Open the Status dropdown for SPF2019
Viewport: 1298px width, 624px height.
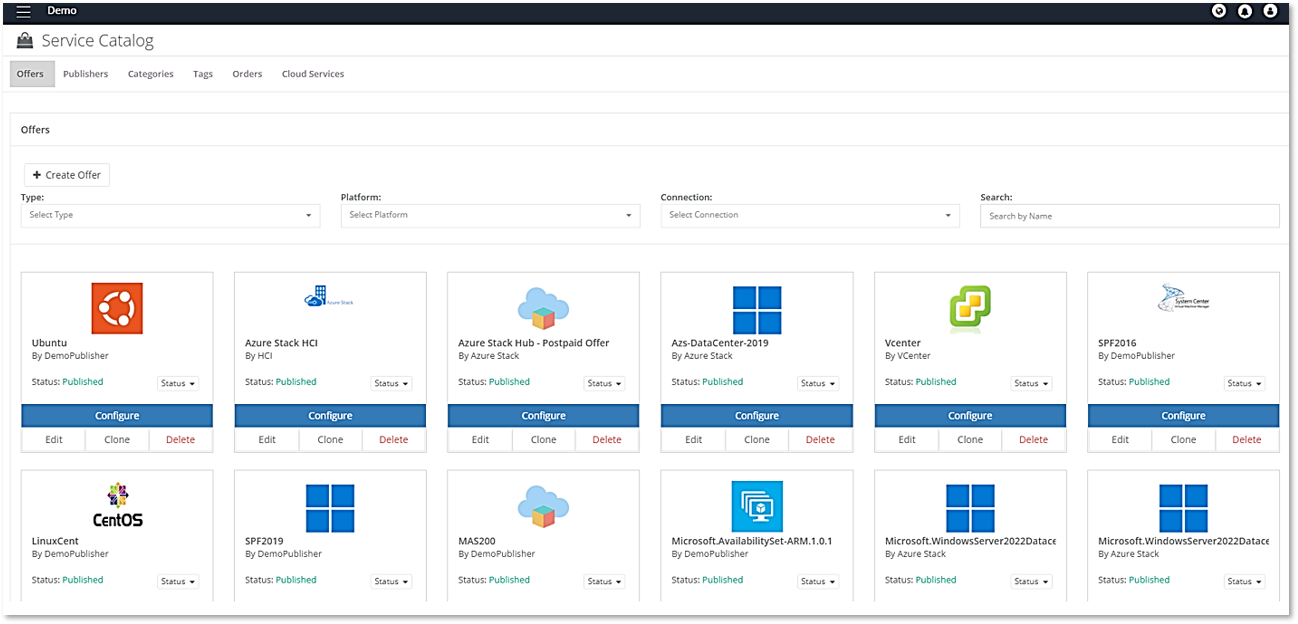[x=391, y=582]
